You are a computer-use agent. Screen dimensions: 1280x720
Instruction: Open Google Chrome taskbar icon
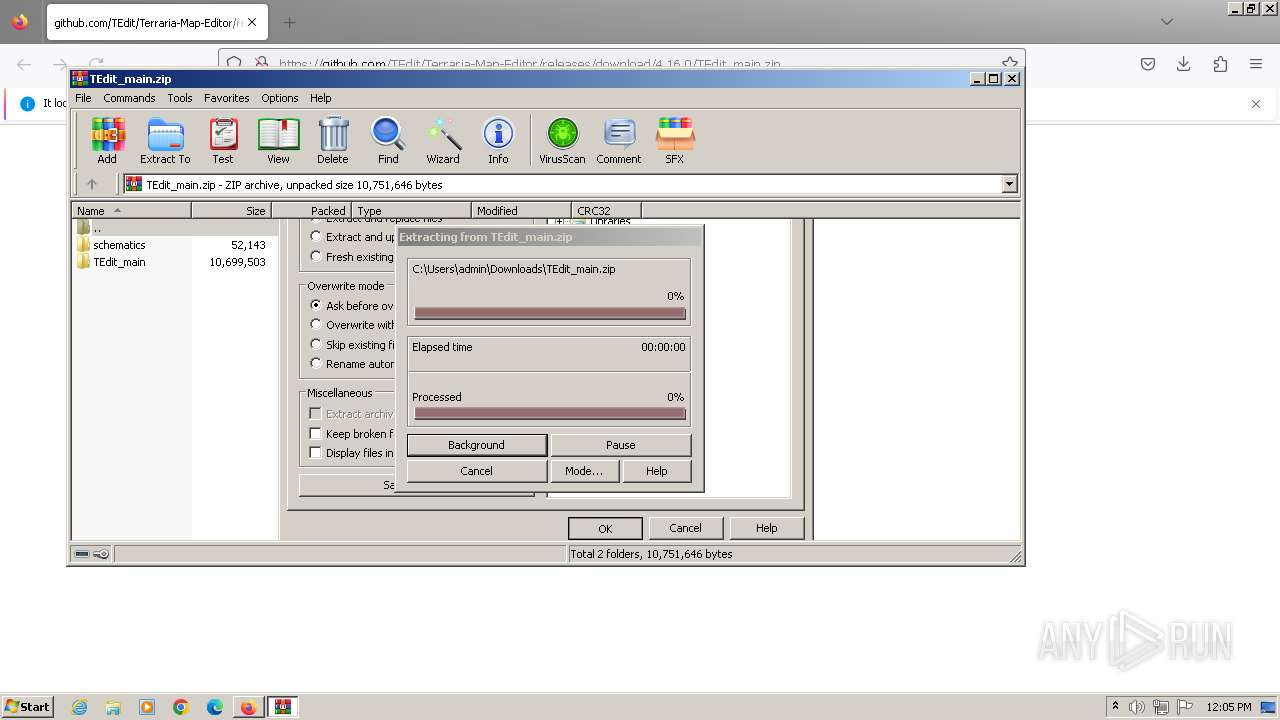tap(181, 707)
